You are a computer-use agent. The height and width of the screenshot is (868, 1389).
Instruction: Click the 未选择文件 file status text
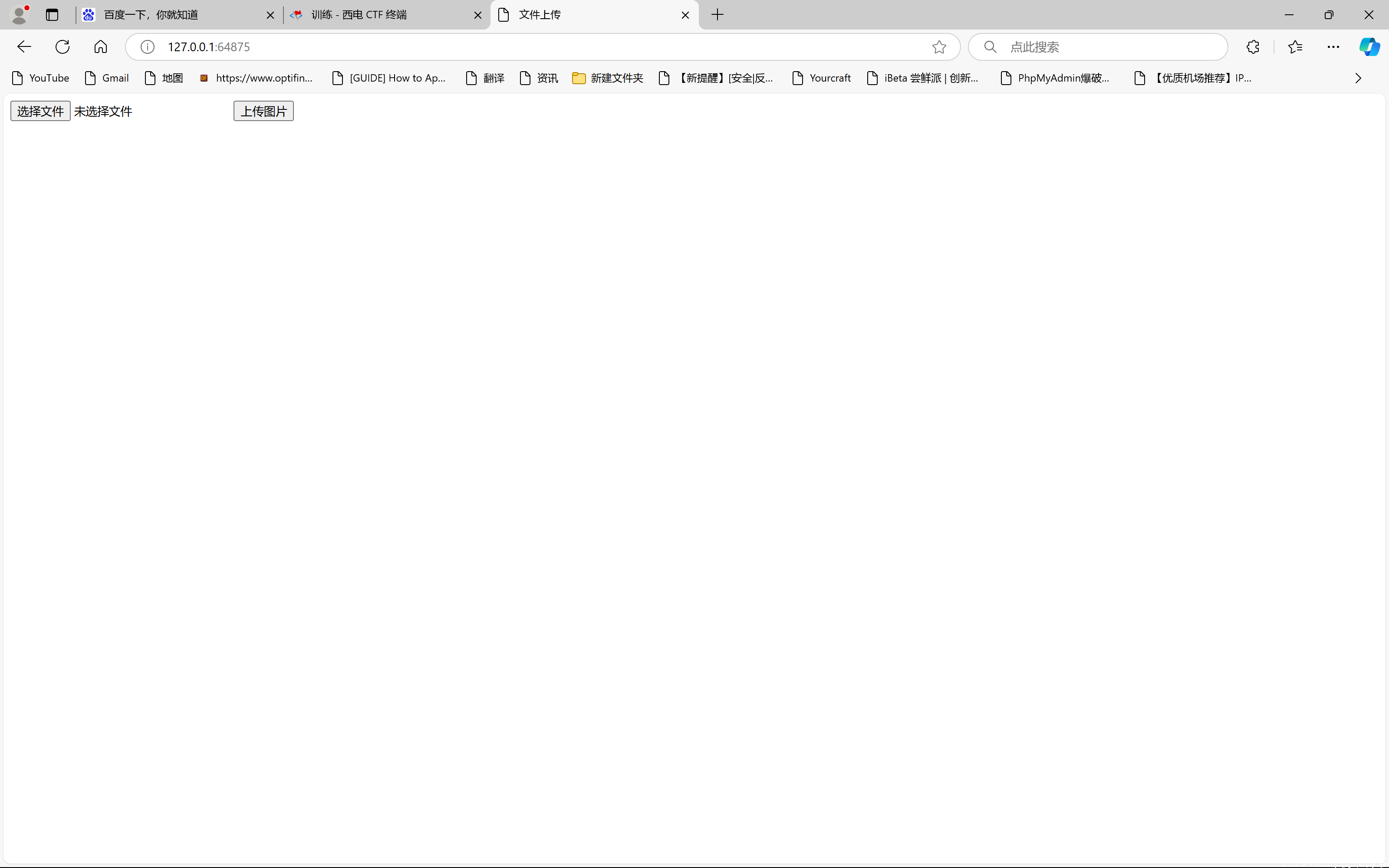click(x=103, y=112)
